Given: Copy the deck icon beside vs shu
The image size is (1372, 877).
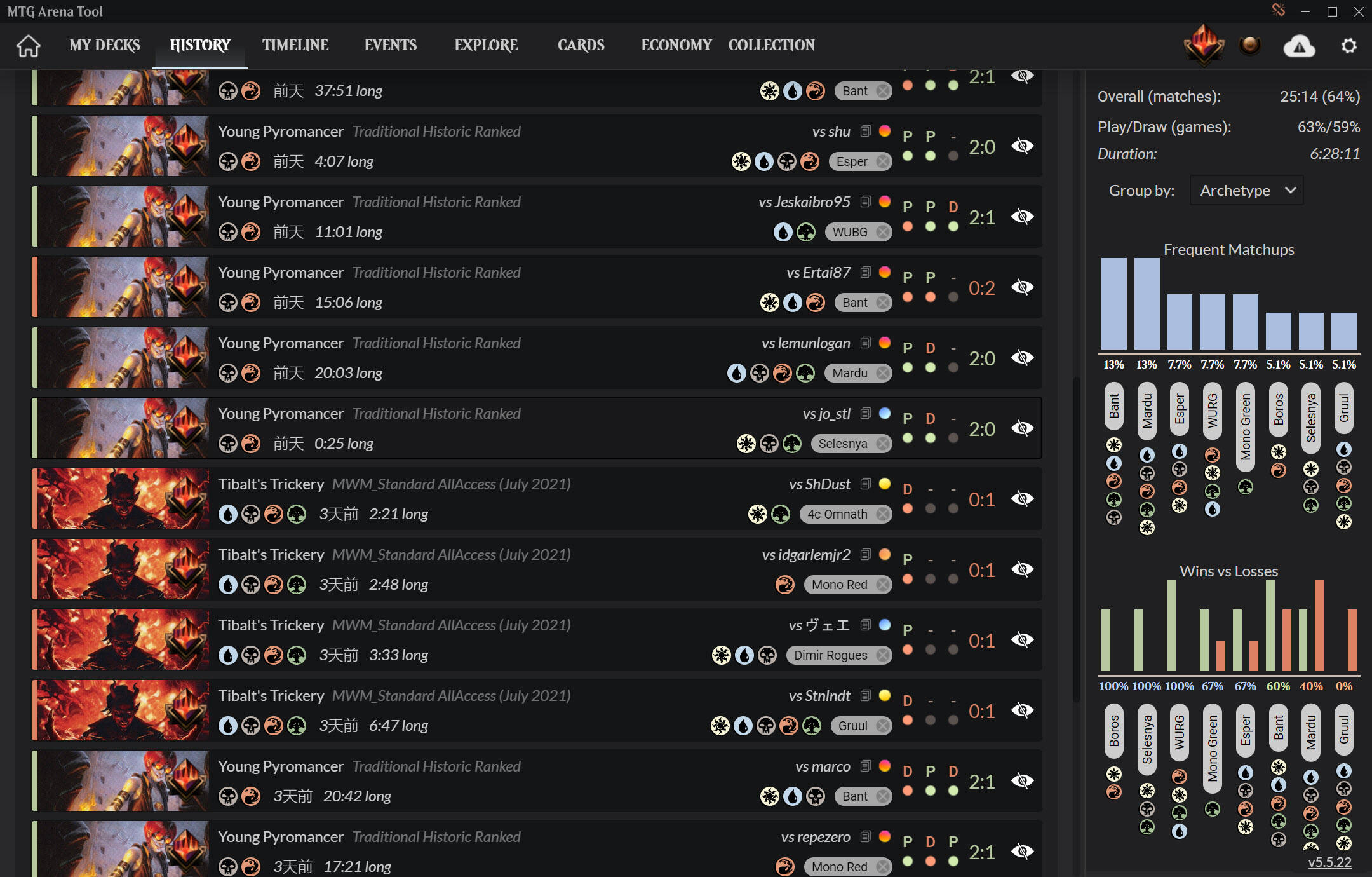Looking at the screenshot, I should (x=865, y=132).
